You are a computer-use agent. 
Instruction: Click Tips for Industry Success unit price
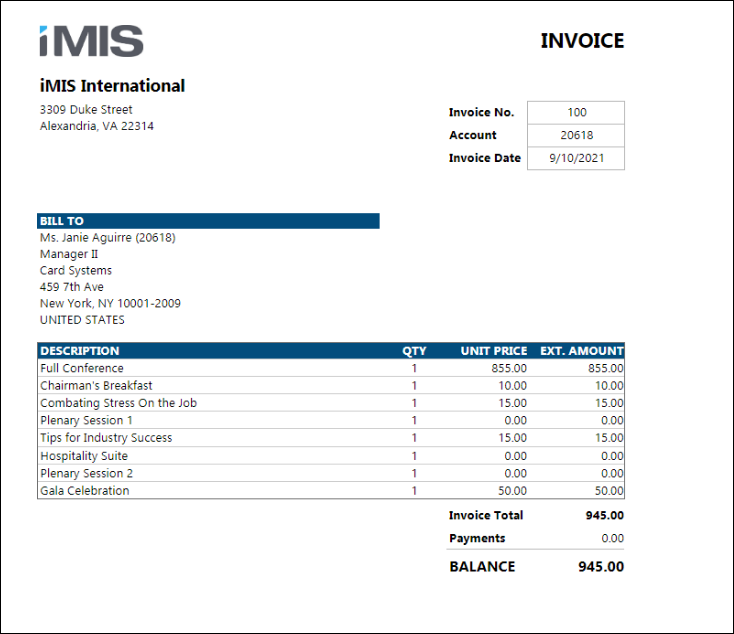tap(513, 437)
